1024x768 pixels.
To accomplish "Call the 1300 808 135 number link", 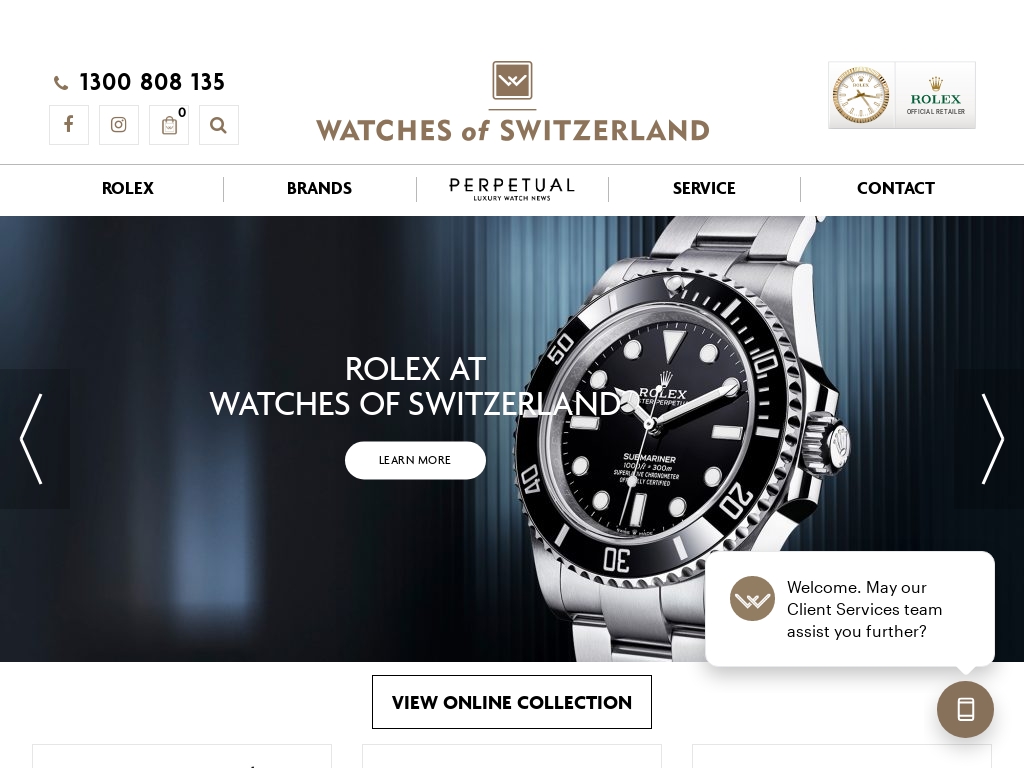I will point(152,82).
